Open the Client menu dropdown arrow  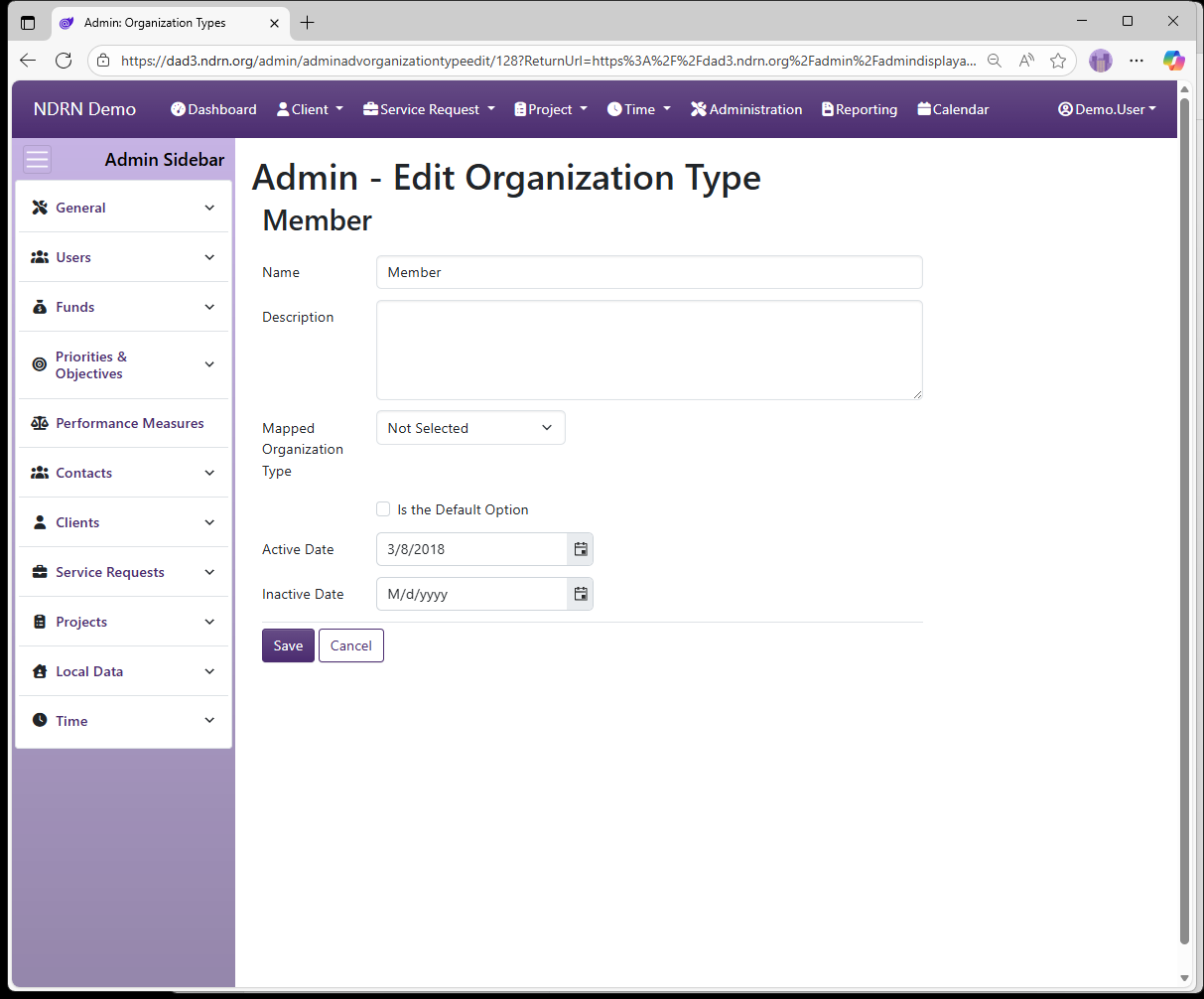[339, 109]
